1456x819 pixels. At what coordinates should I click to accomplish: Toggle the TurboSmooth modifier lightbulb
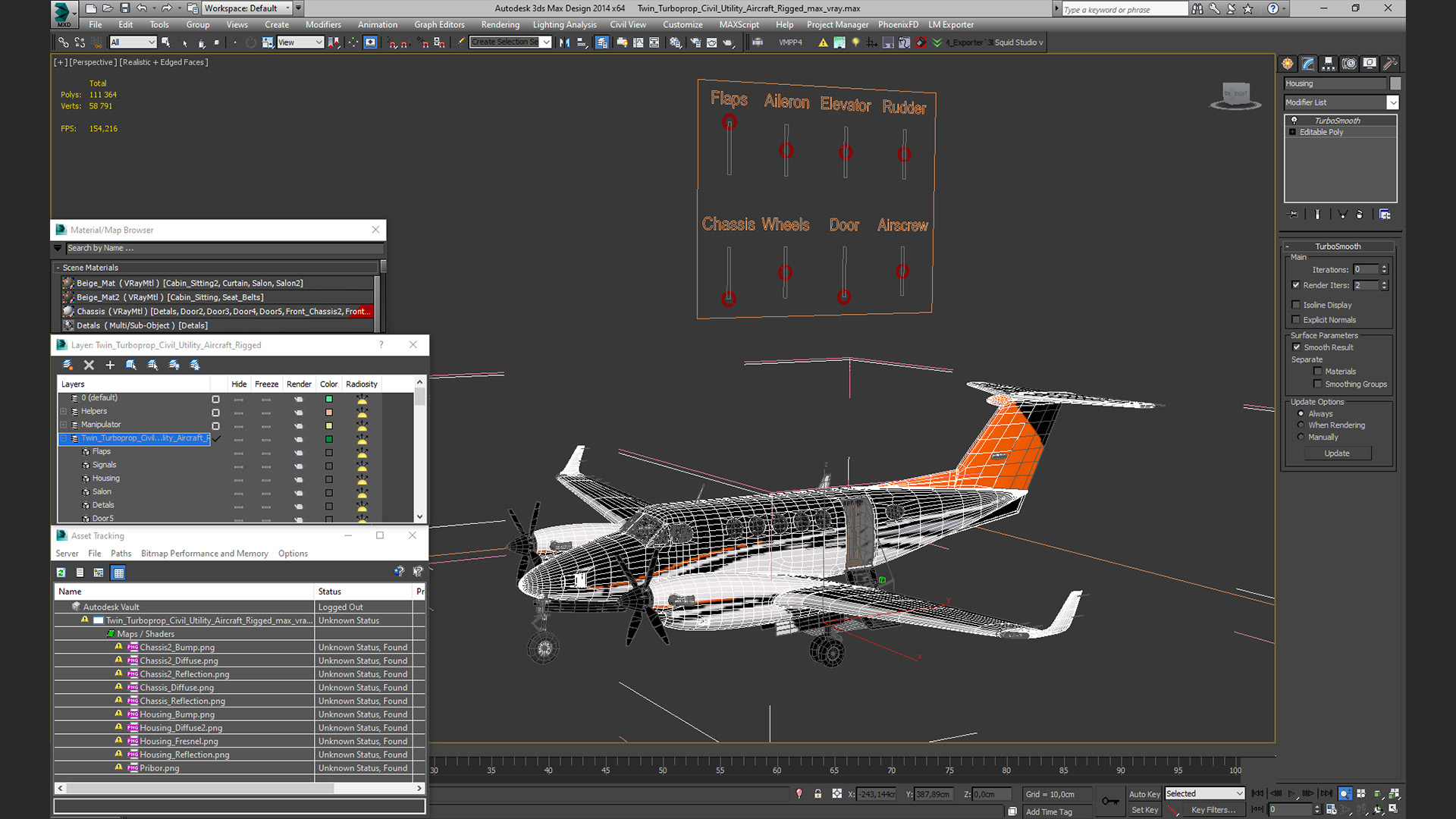(x=1294, y=121)
